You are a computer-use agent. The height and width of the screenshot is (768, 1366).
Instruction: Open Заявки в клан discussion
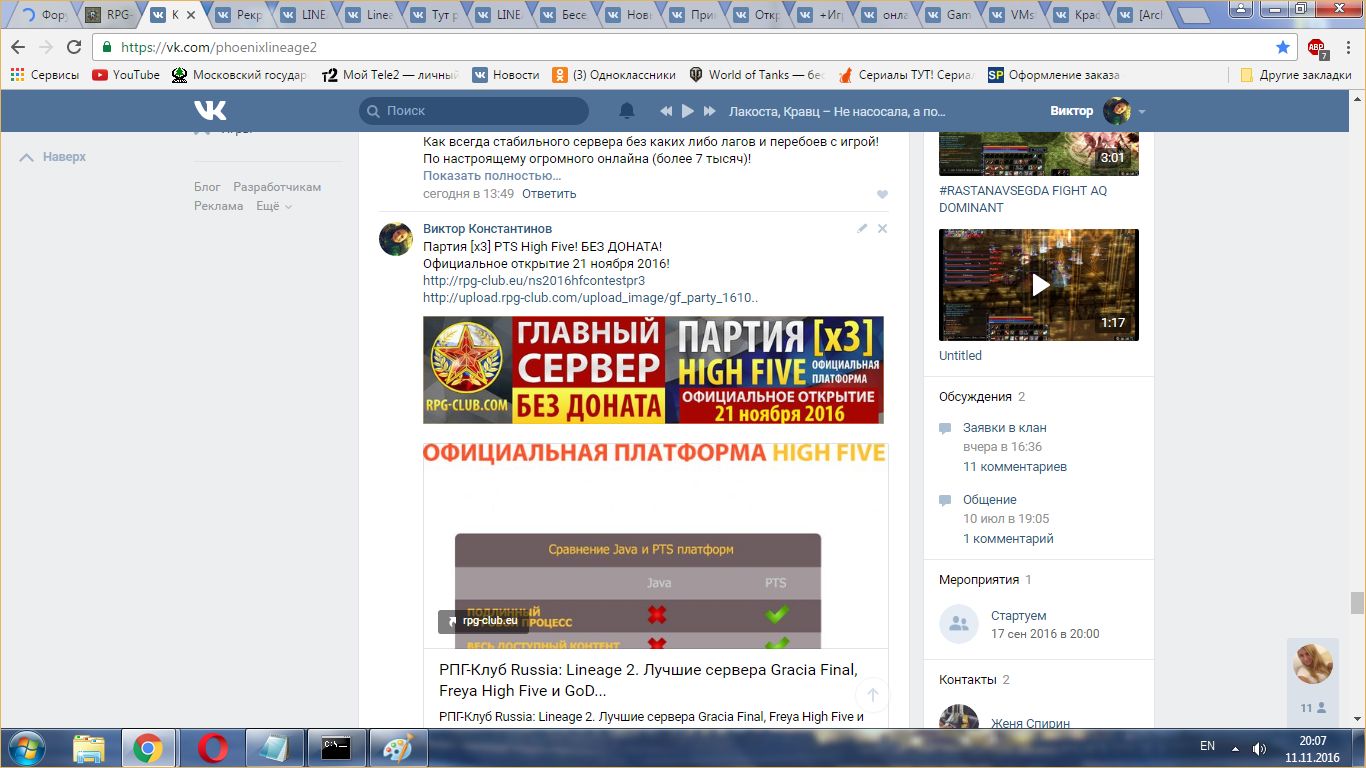[x=1005, y=428]
